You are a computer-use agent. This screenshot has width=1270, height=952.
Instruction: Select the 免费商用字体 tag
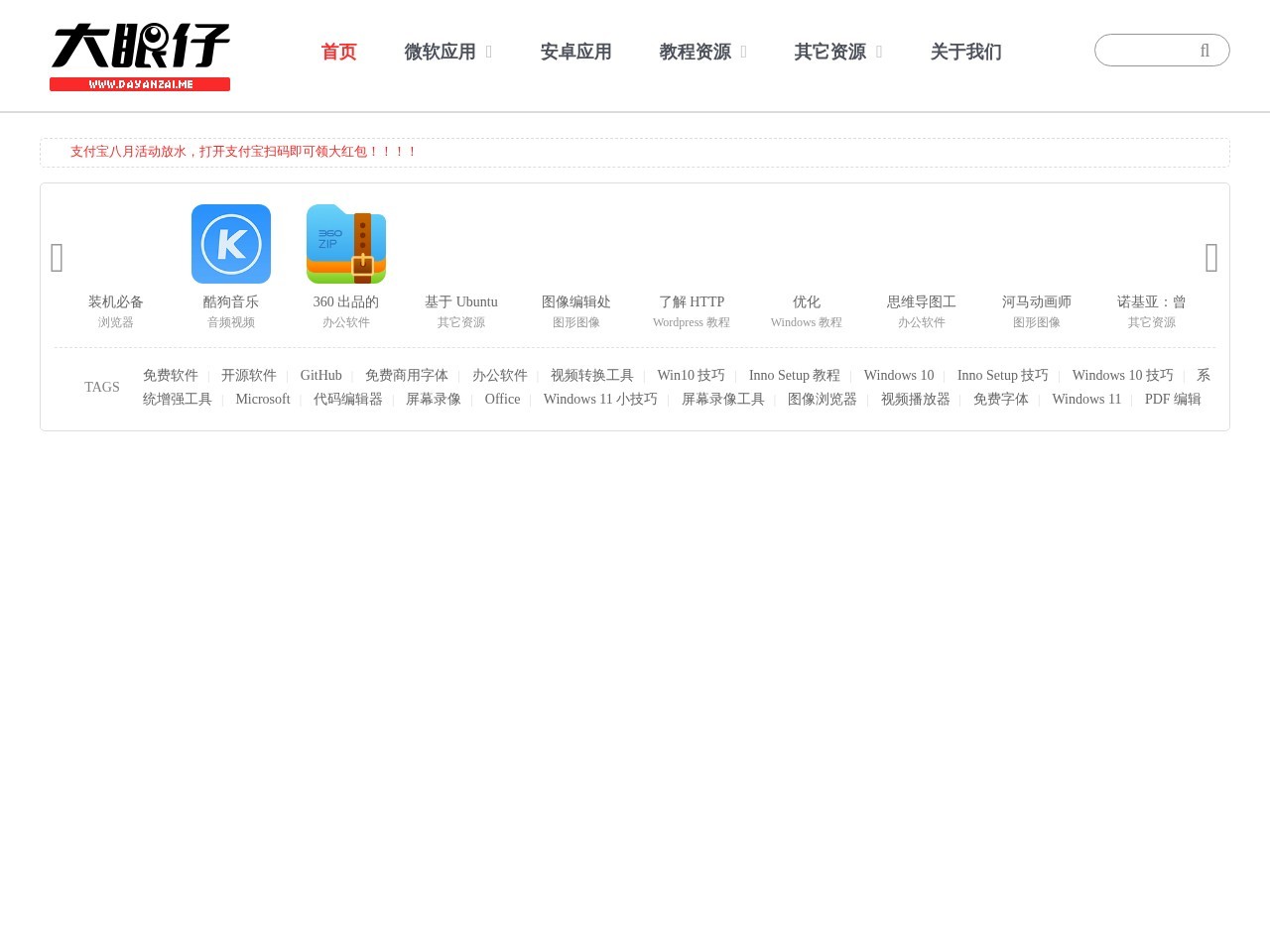406,376
